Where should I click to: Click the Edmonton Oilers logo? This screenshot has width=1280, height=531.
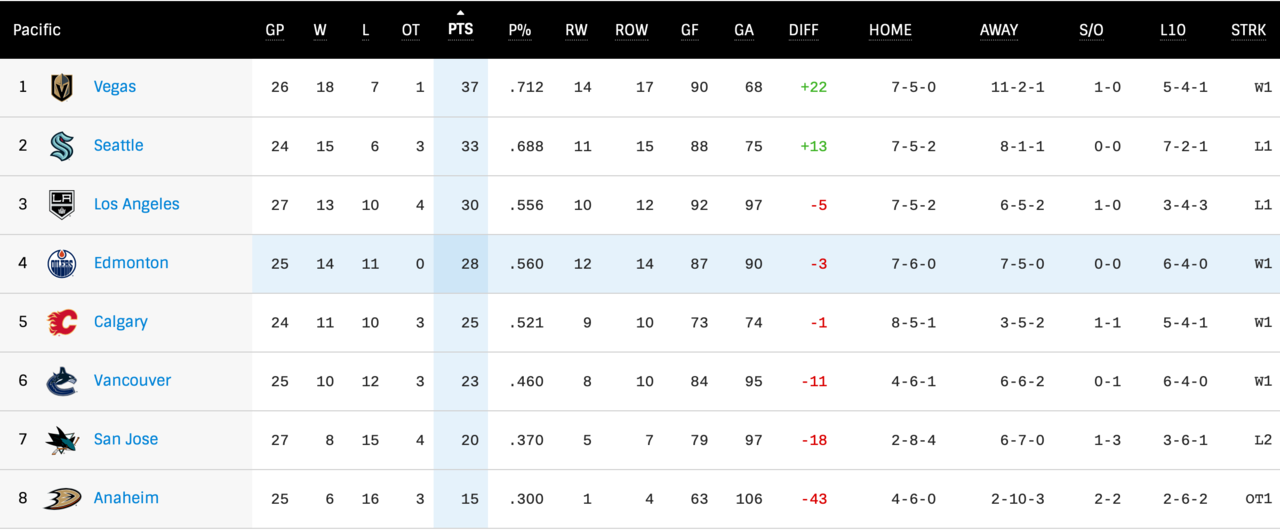[x=62, y=264]
